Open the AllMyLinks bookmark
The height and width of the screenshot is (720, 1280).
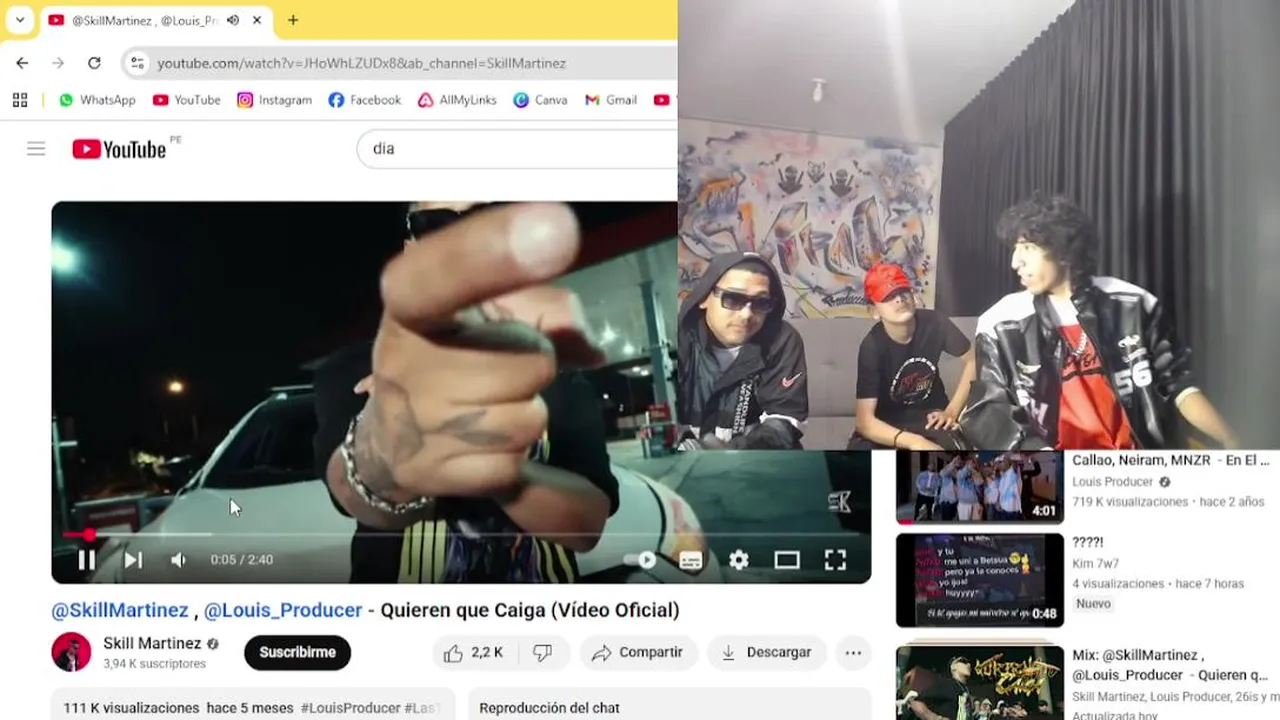coord(457,100)
